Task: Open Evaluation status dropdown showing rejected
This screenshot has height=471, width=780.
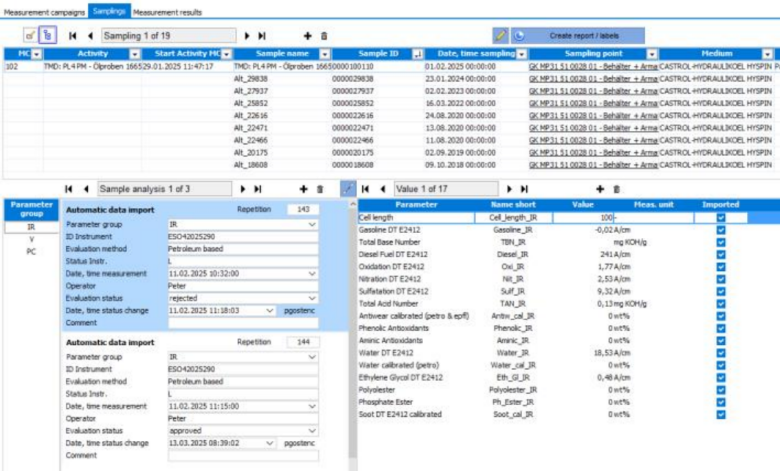Action: point(312,298)
